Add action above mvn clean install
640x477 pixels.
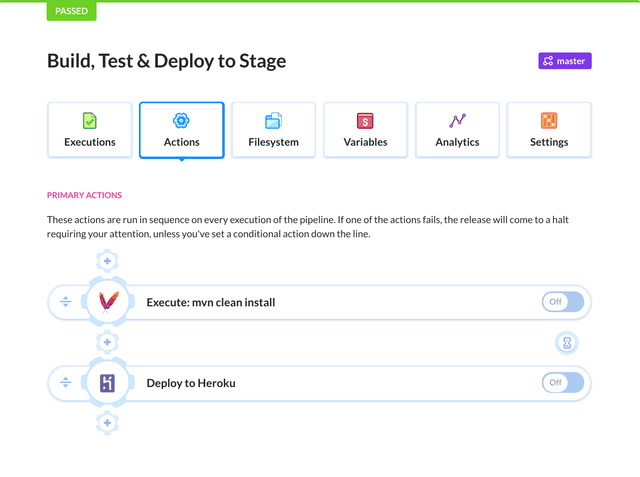(108, 261)
